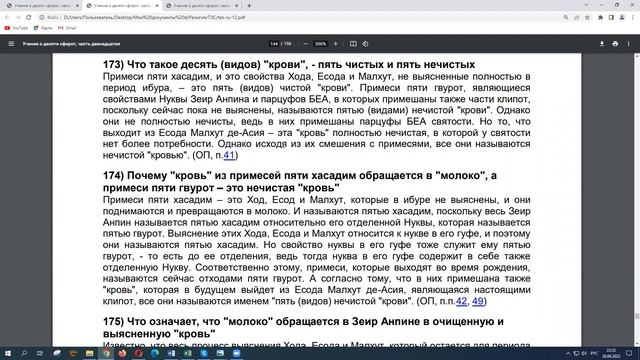Open the Chrome three-dot menu
Viewport: 640px width, 360px height.
pos(633,17)
